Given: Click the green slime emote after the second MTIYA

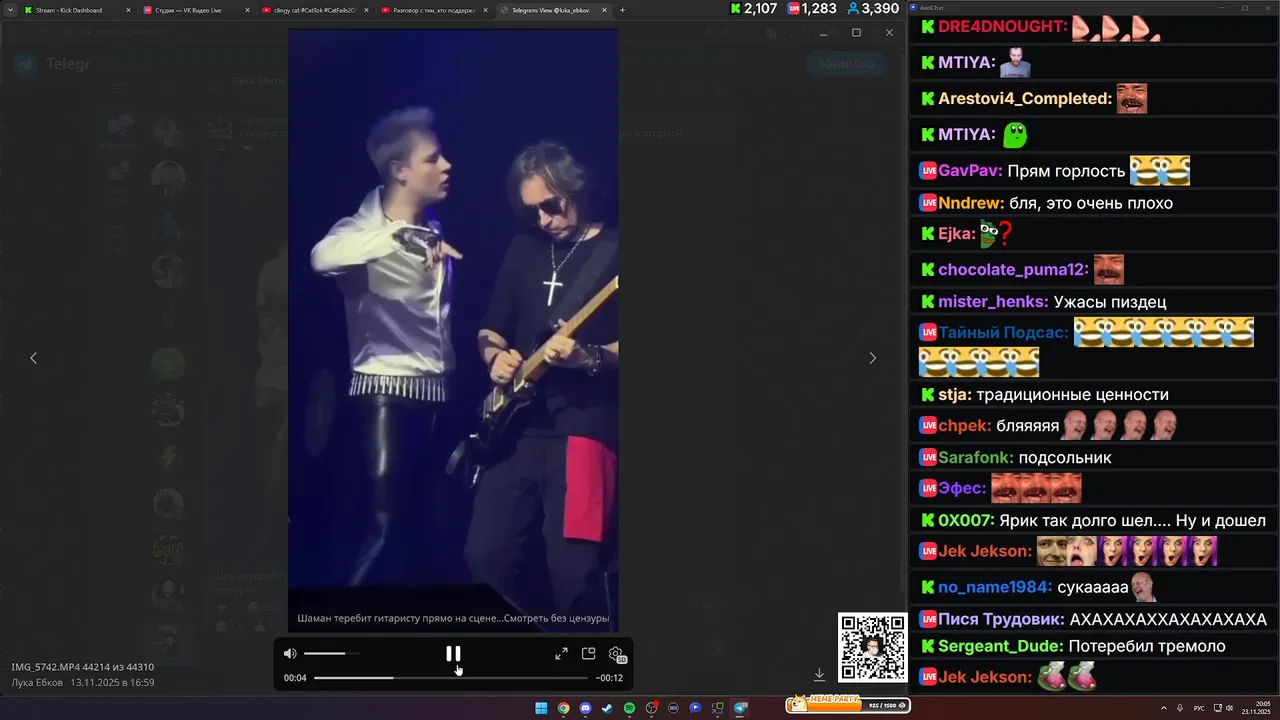Looking at the screenshot, I should tap(1015, 134).
